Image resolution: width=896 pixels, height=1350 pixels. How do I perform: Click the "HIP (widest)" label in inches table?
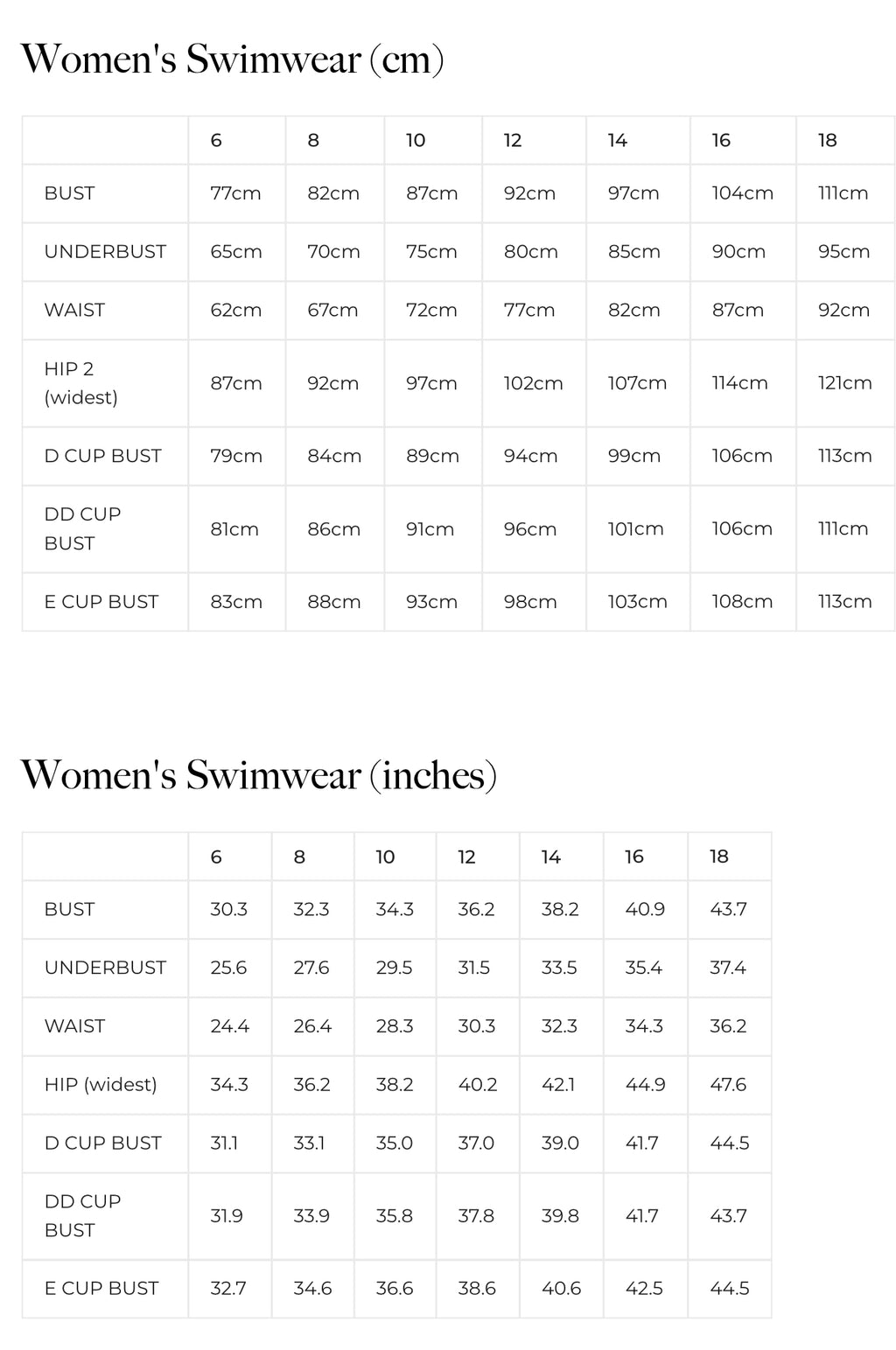tap(101, 1085)
